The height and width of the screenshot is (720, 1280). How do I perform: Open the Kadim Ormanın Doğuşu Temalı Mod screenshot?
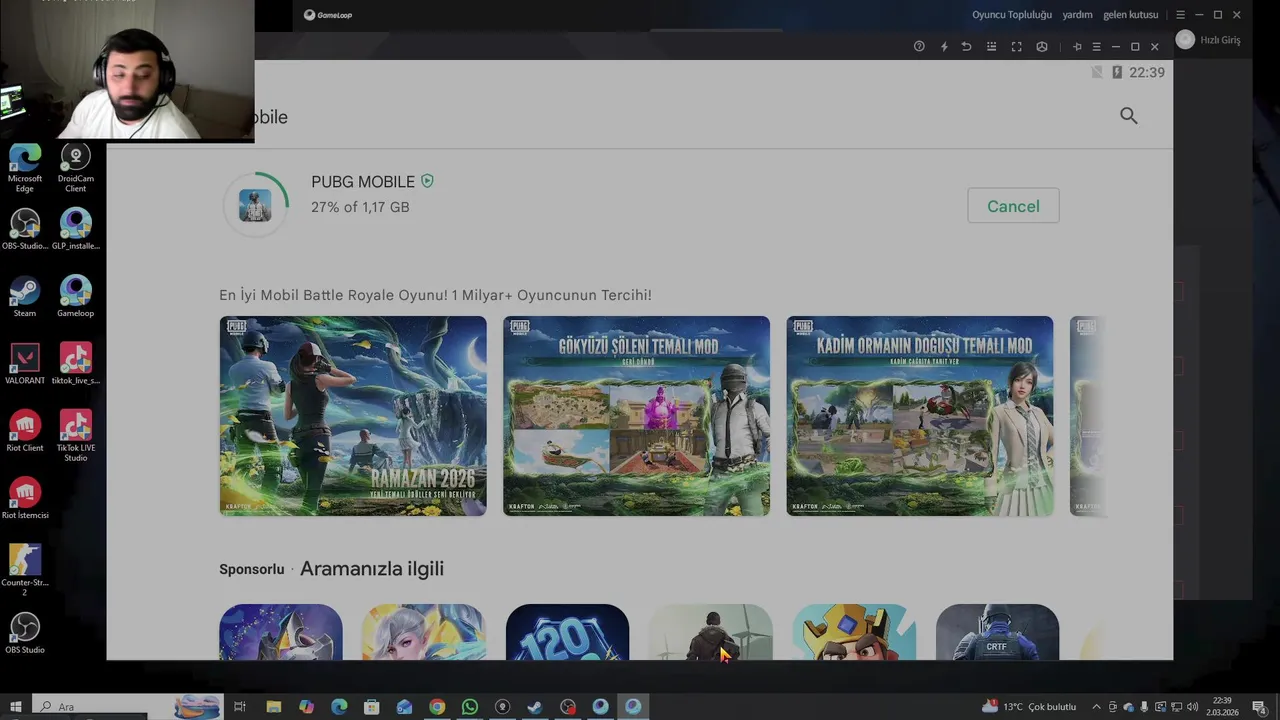point(920,416)
